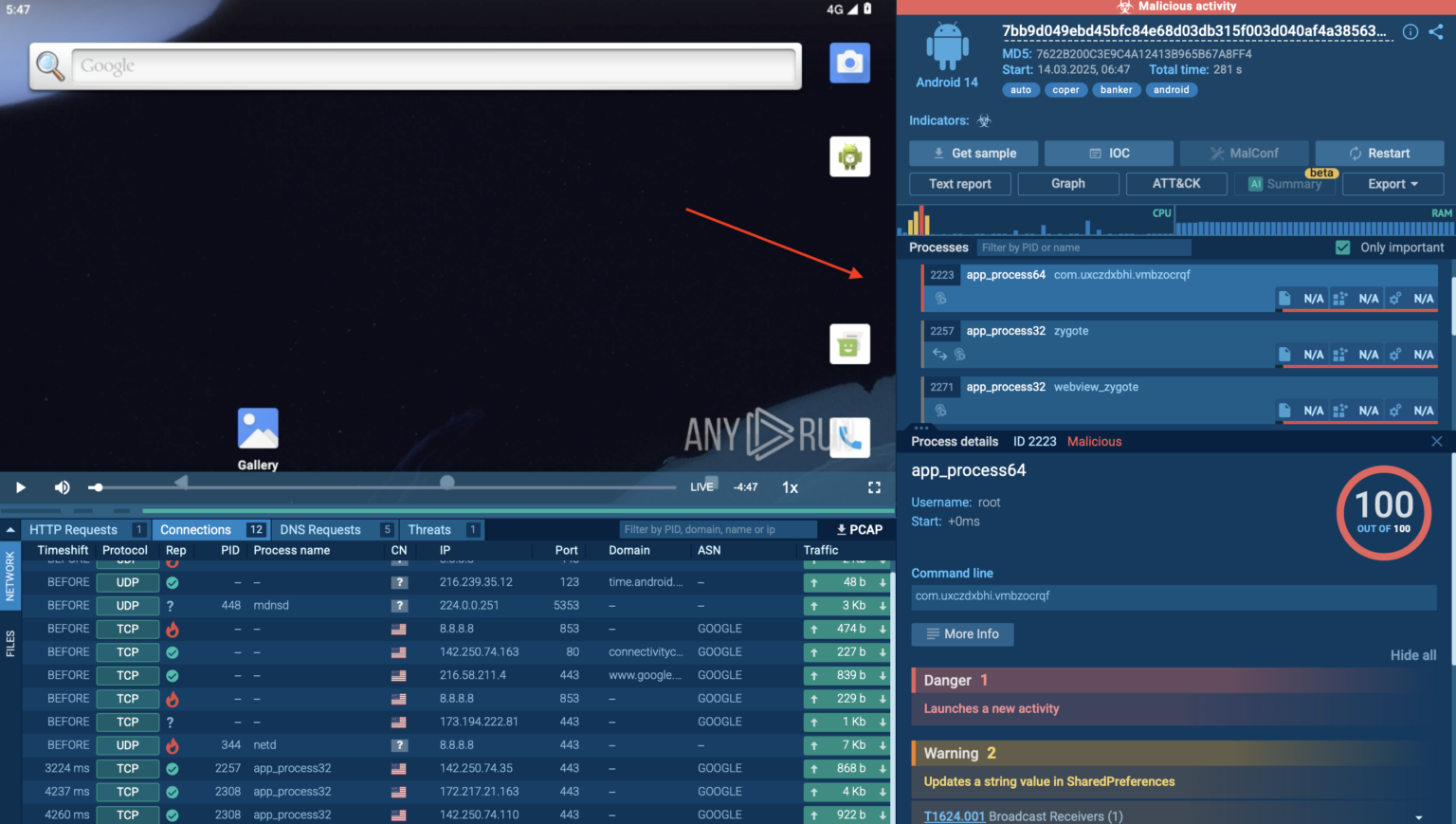Image resolution: width=1456 pixels, height=824 pixels.
Task: Open the Export dropdown
Action: click(1392, 184)
